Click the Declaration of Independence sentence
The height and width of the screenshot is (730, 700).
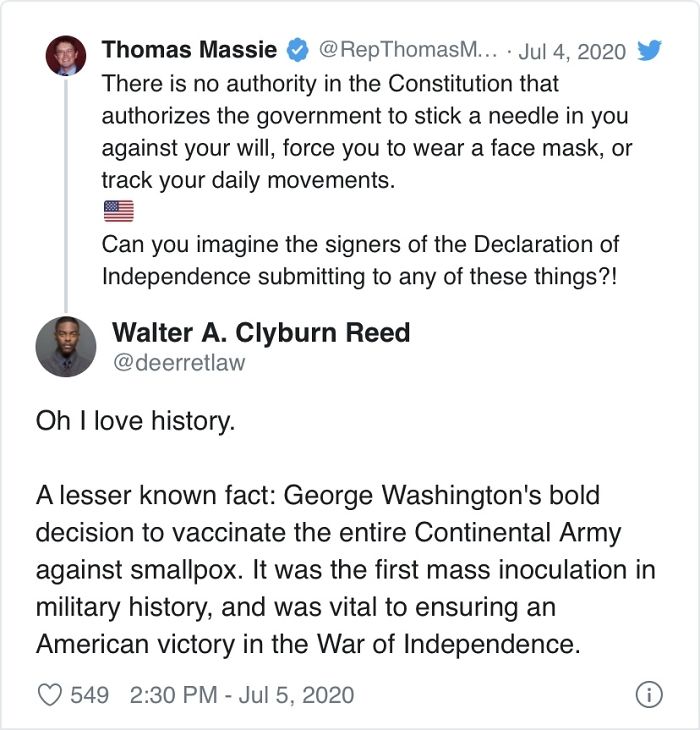tap(361, 260)
